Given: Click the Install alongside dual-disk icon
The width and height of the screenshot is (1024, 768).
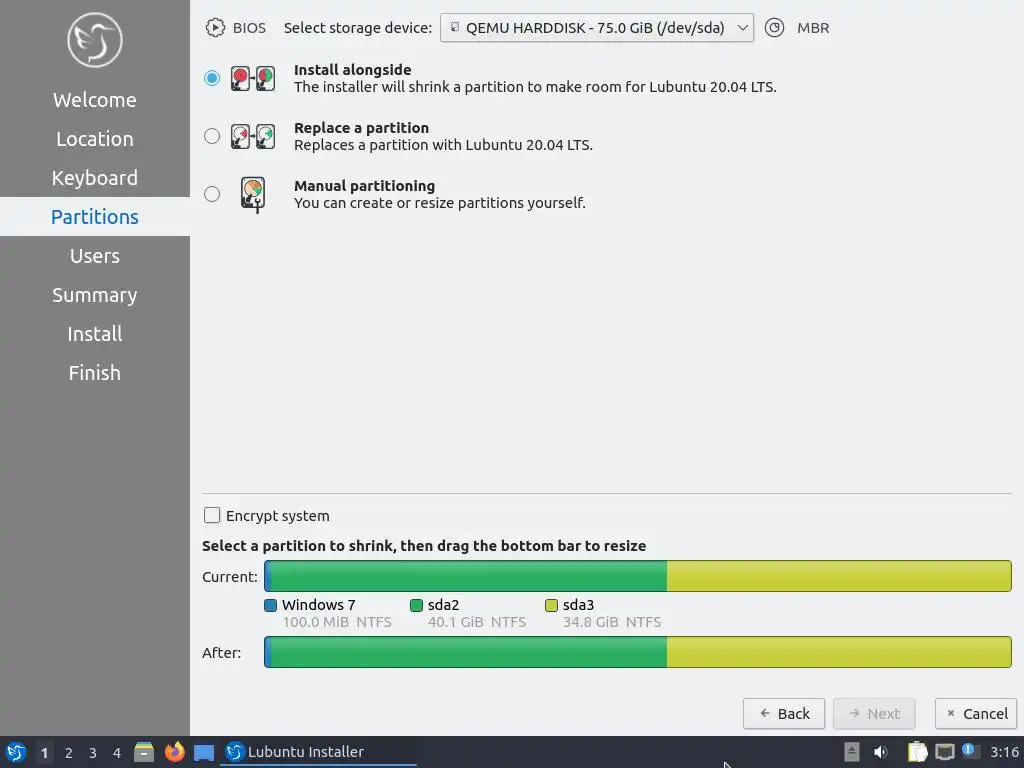Looking at the screenshot, I should tap(253, 78).
